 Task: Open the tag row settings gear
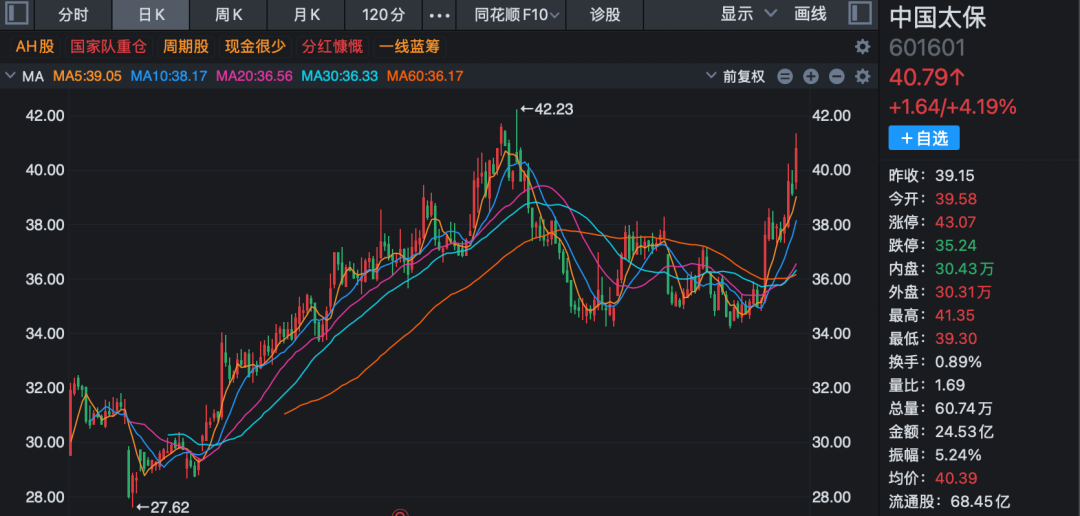862,46
